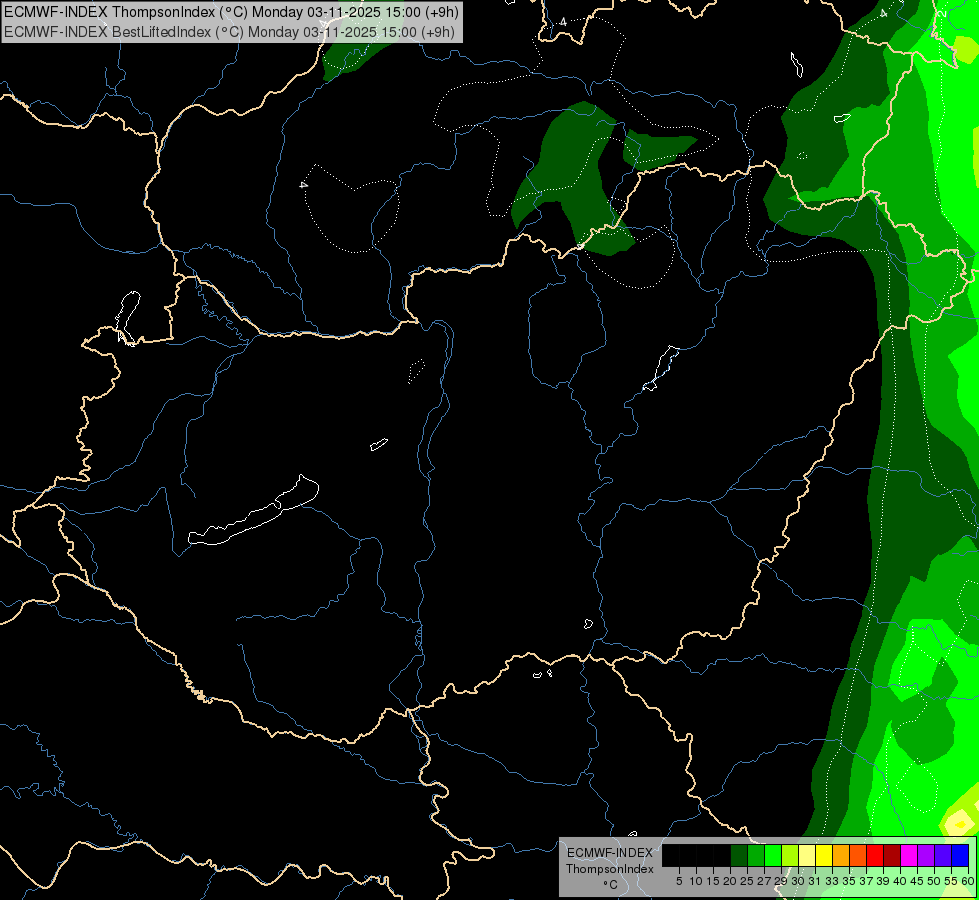
Task: Select the medium green 25-27 legend swatch
Action: 756,855
